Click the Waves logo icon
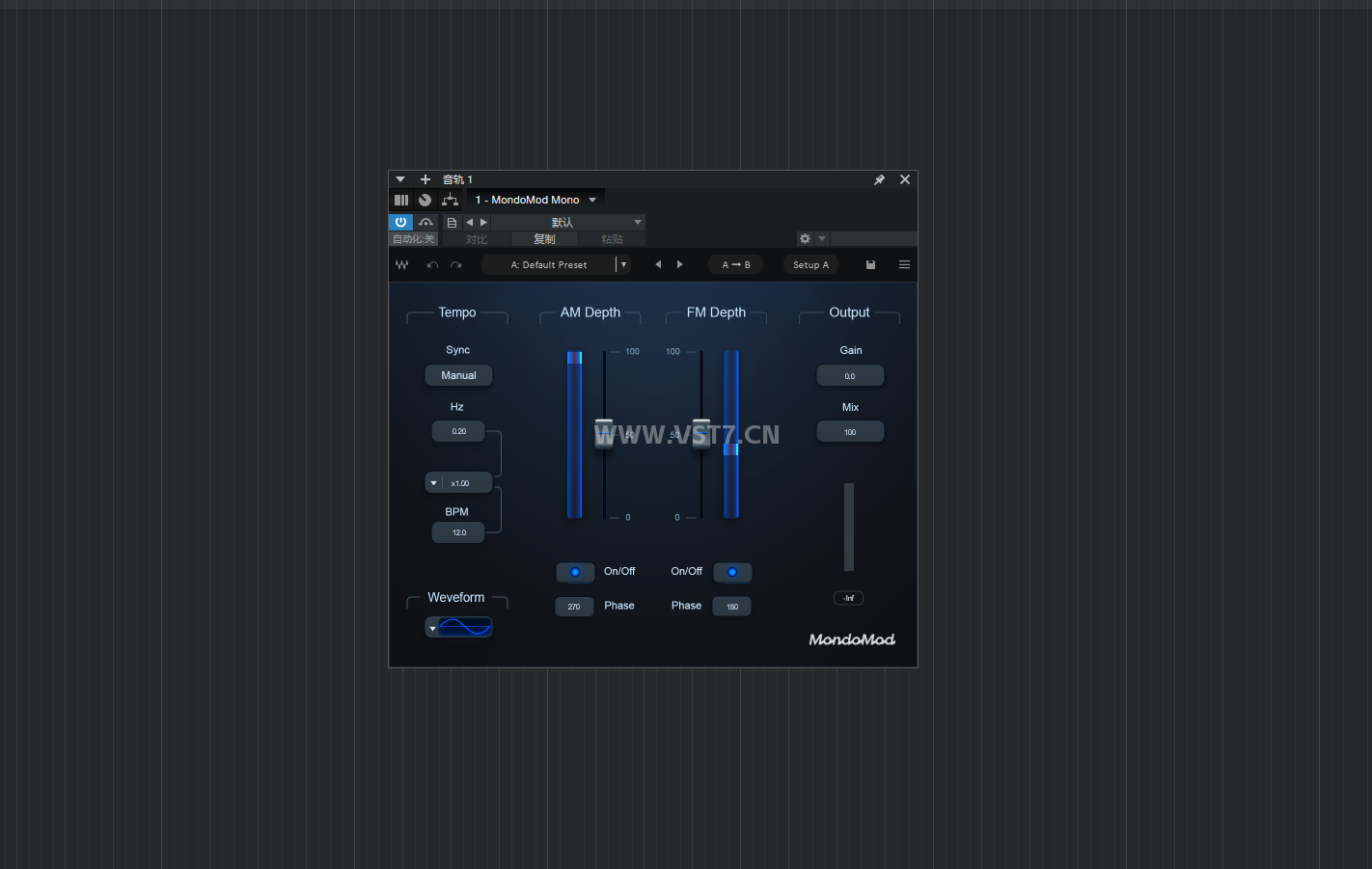Image resolution: width=1372 pixels, height=869 pixels. click(x=402, y=264)
